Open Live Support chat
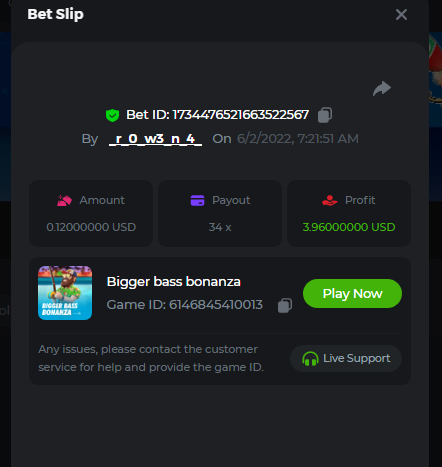442x467 pixels. coord(346,358)
